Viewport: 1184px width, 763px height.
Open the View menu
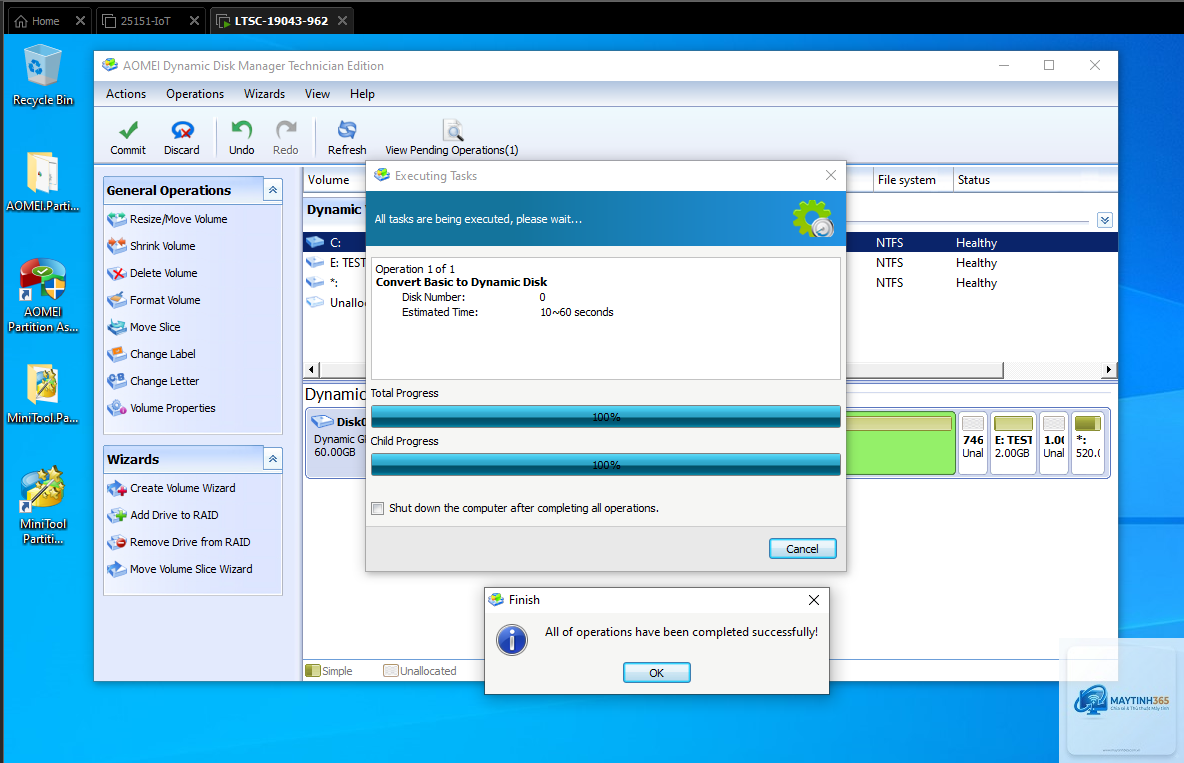pyautogui.click(x=317, y=94)
